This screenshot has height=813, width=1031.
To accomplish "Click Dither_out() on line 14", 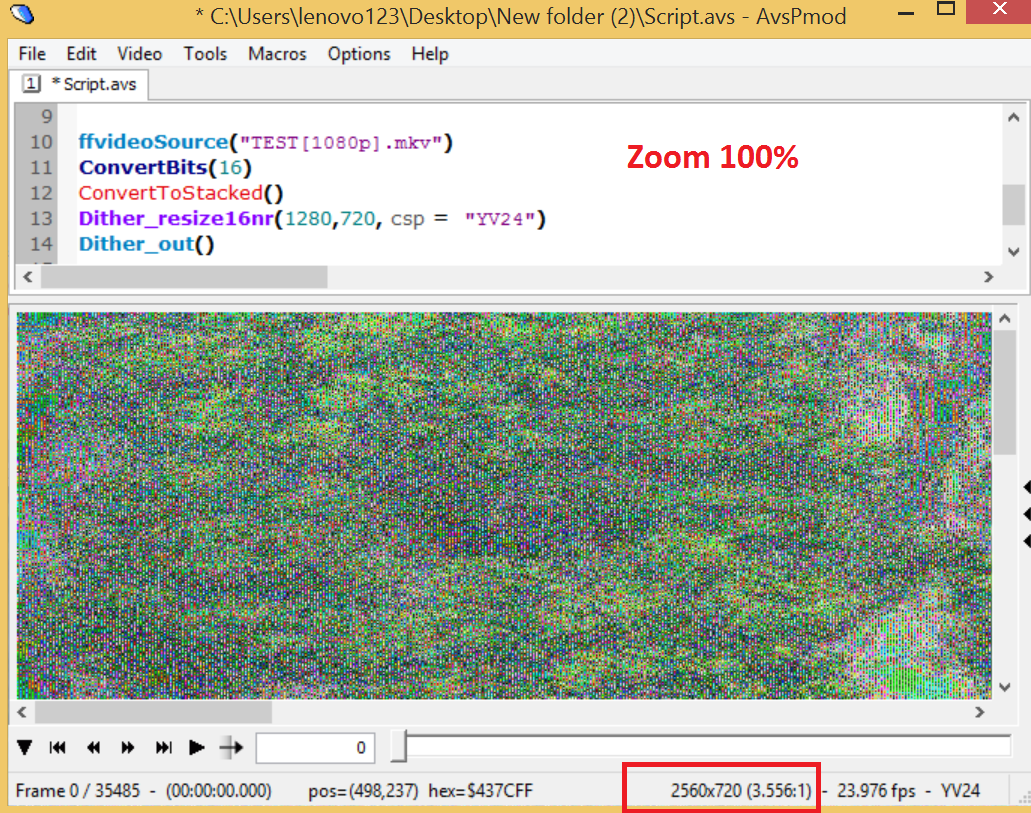I will tap(147, 244).
